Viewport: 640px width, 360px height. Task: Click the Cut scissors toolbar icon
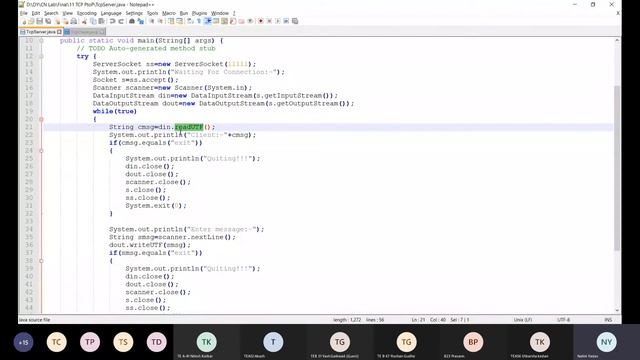click(x=84, y=21)
